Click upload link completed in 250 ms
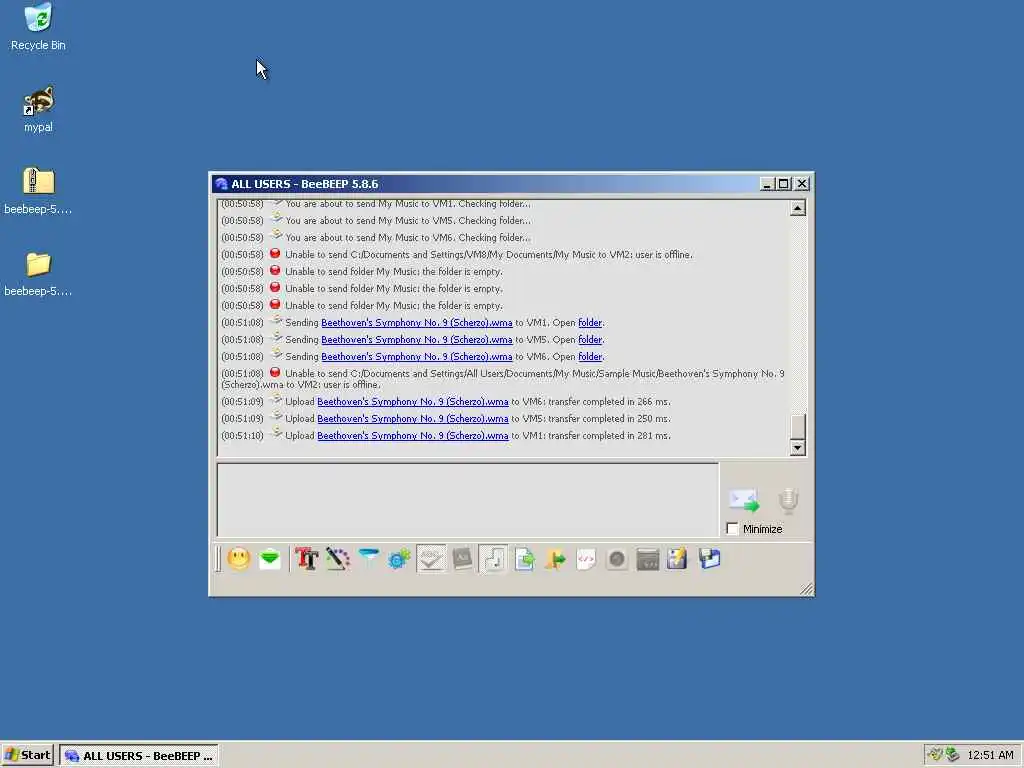 click(413, 419)
